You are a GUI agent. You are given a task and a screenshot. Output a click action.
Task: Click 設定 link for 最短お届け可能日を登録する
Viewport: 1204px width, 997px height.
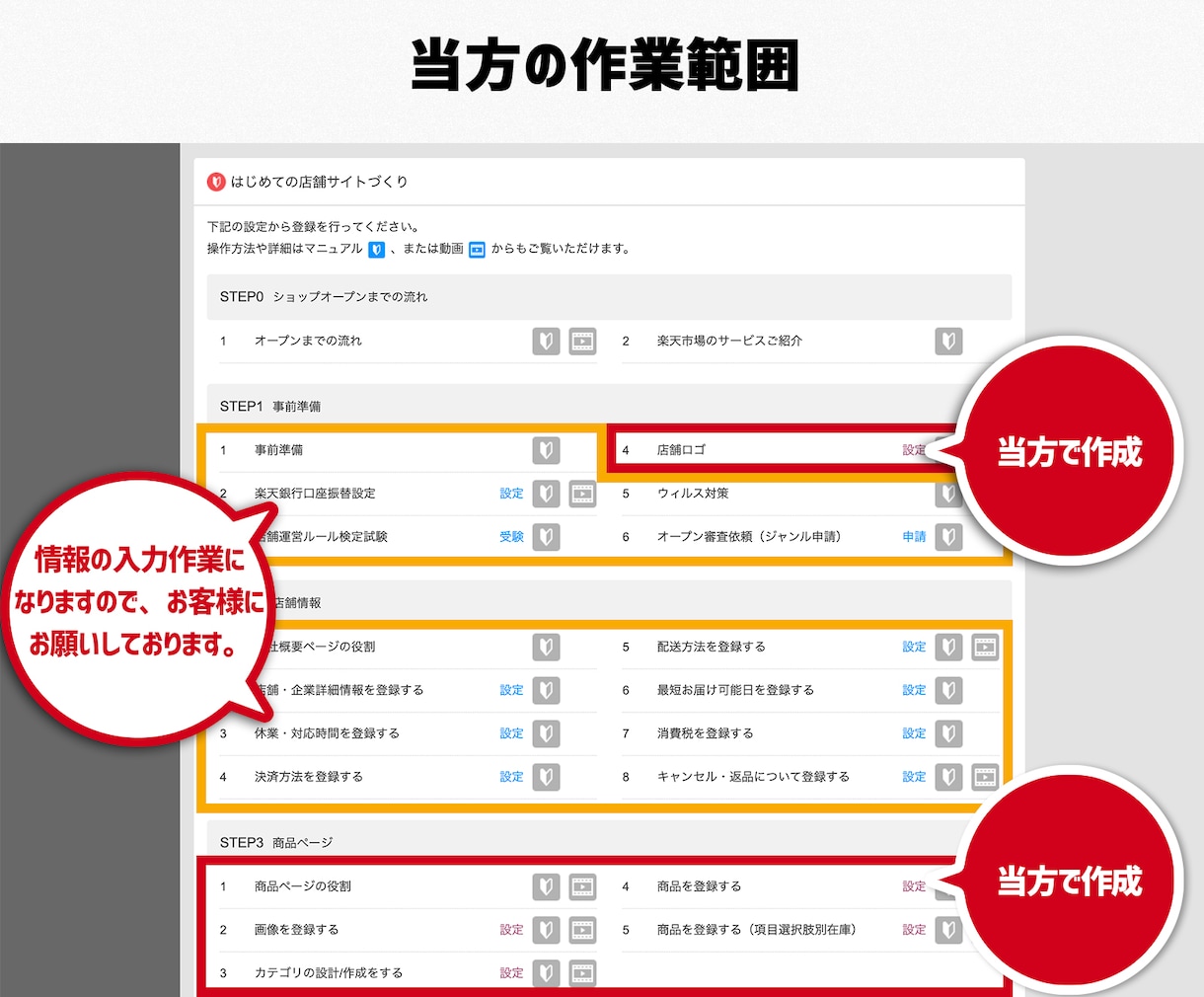click(914, 691)
